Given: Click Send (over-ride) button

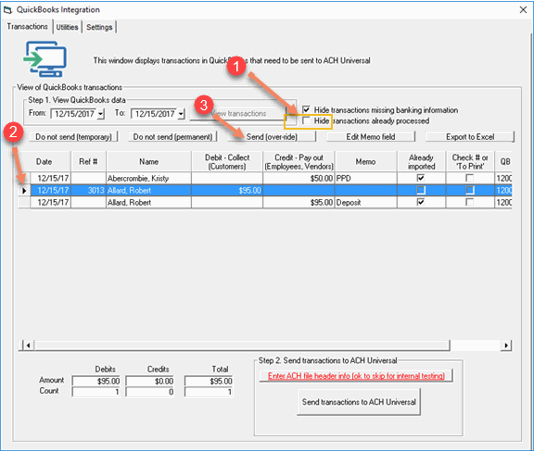Looking at the screenshot, I should click(x=272, y=137).
